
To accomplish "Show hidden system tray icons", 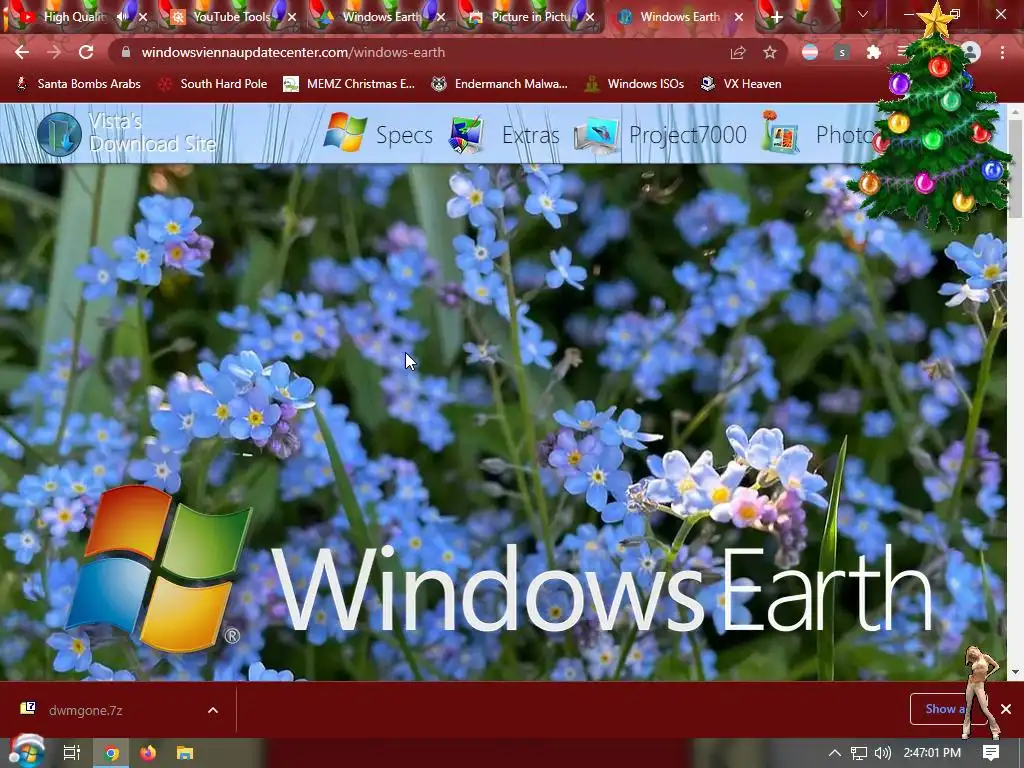I will [834, 753].
